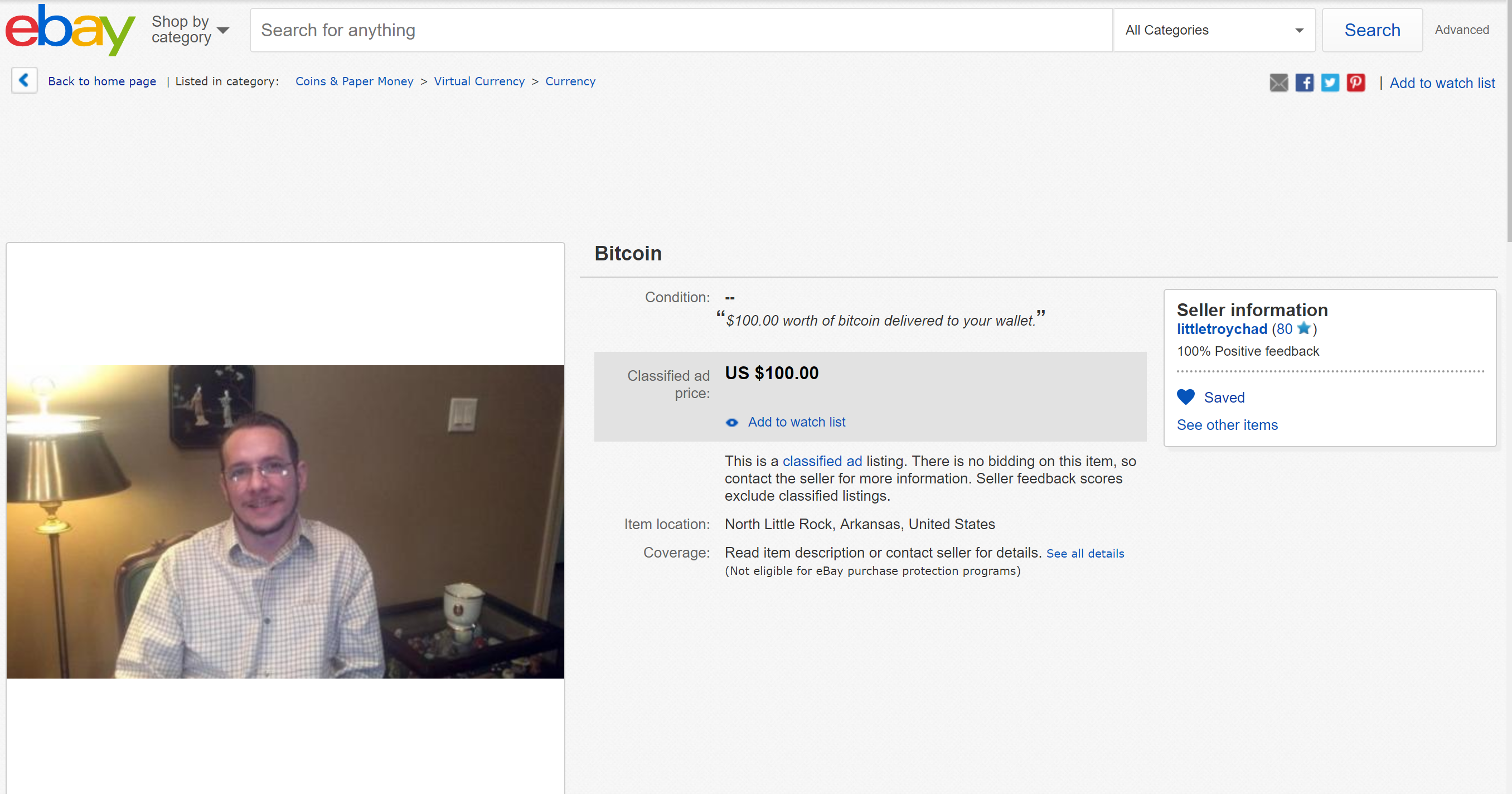The image size is (1512, 794).
Task: Click seller's blue feedback star
Action: pyautogui.click(x=1303, y=328)
